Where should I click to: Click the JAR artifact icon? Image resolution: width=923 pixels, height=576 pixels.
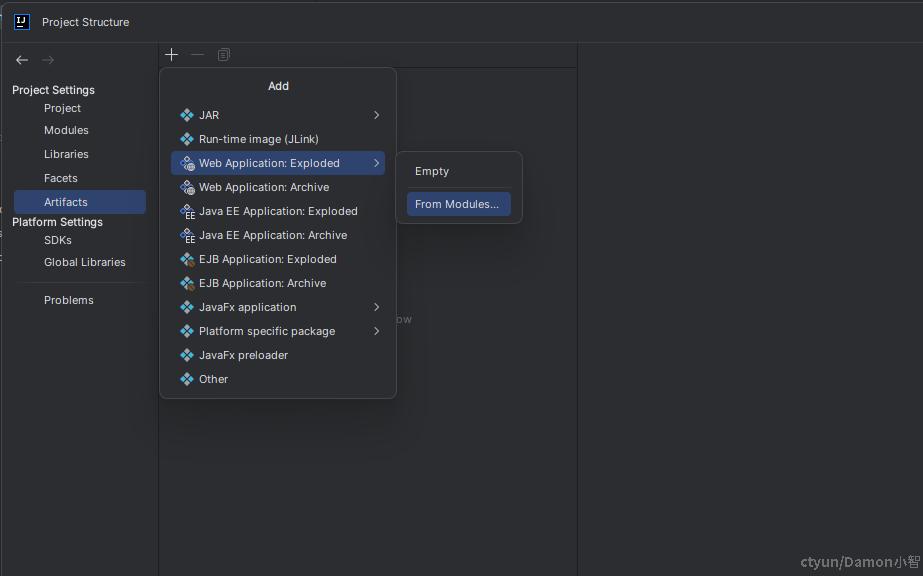coord(187,115)
